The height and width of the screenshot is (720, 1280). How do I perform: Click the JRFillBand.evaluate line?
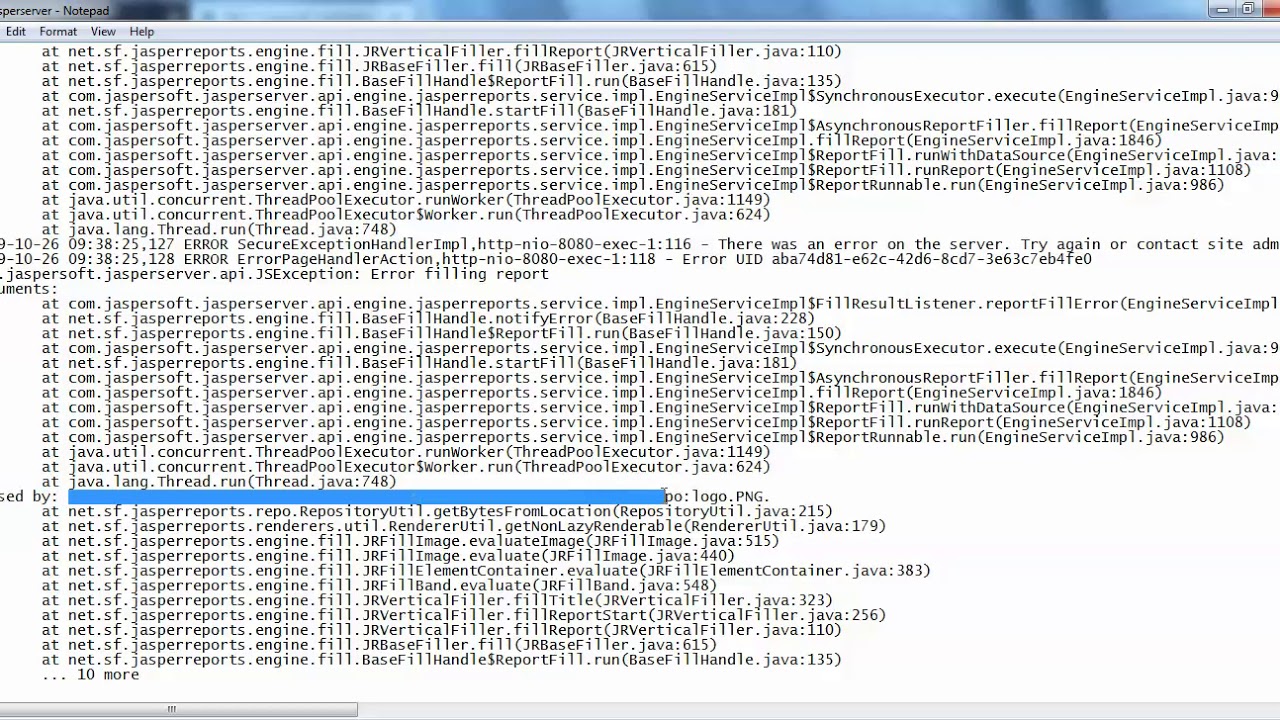pos(379,586)
